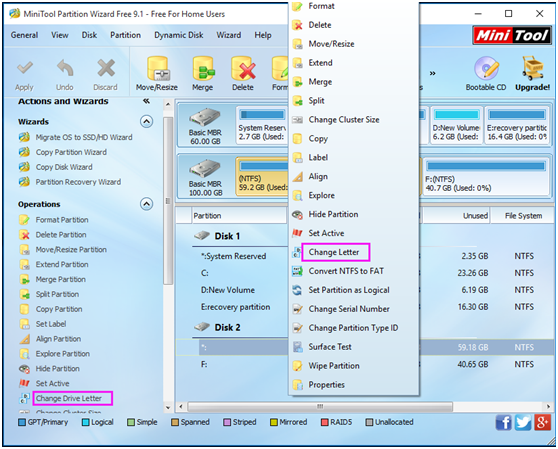
Task: Open the Dynamic Disk menu
Action: click(179, 35)
